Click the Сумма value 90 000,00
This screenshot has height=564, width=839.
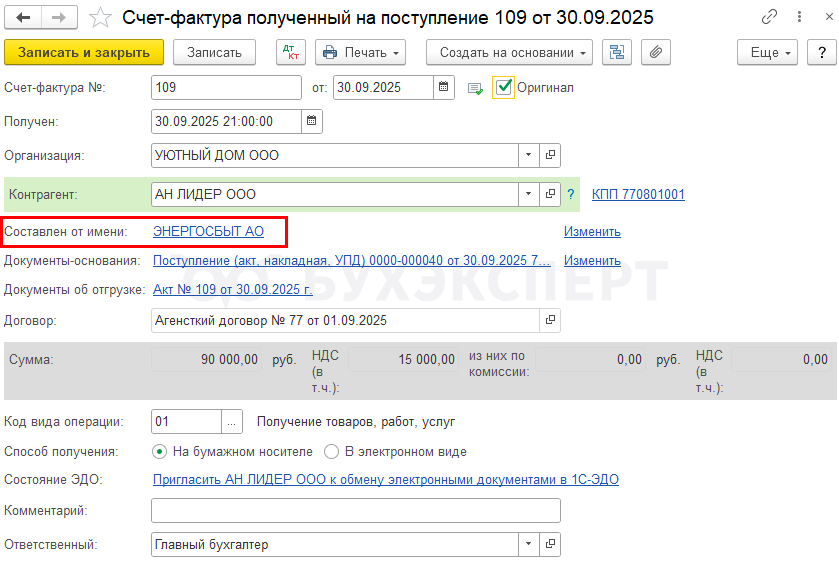(x=207, y=360)
